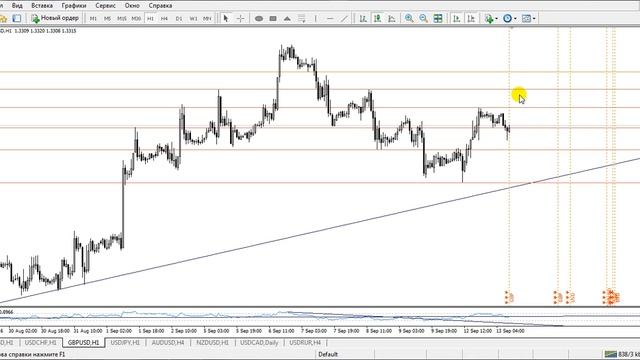The image size is (640, 360).
Task: Expand the indicators dropdown arrow
Action: point(496,19)
